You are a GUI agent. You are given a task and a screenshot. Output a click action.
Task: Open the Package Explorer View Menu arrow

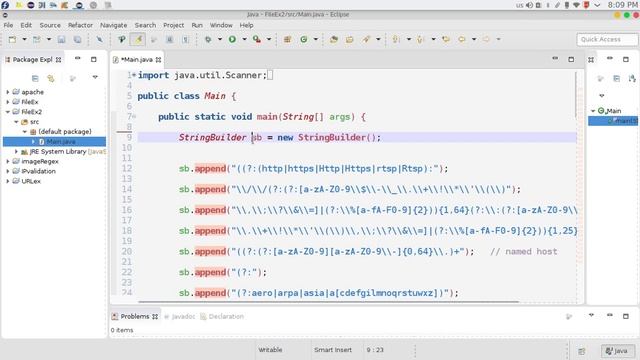[x=95, y=77]
